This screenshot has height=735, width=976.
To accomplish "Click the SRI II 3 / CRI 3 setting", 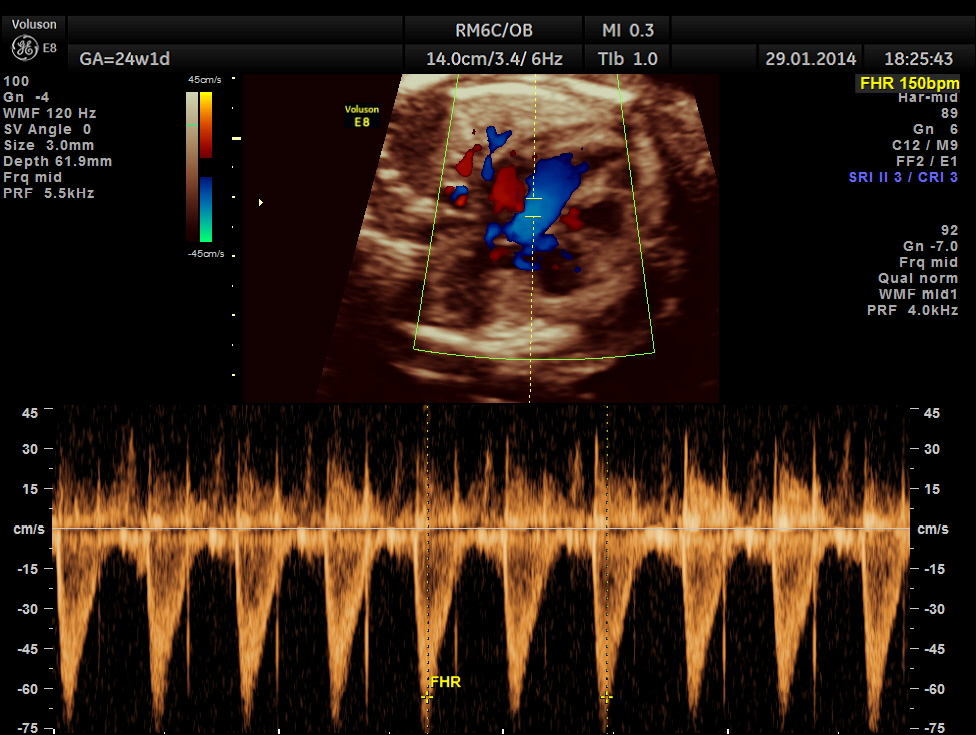I will coord(903,177).
